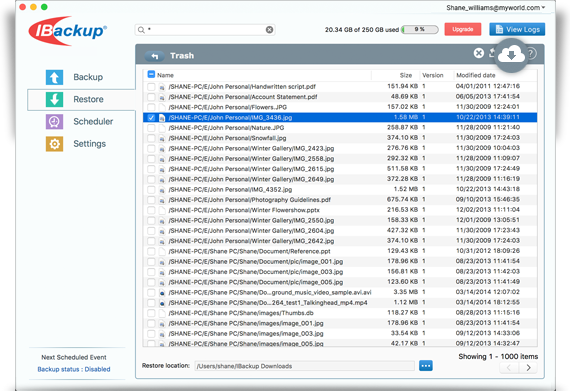
Task: Check the Handwritten script.pdf checkbox
Action: (x=151, y=86)
